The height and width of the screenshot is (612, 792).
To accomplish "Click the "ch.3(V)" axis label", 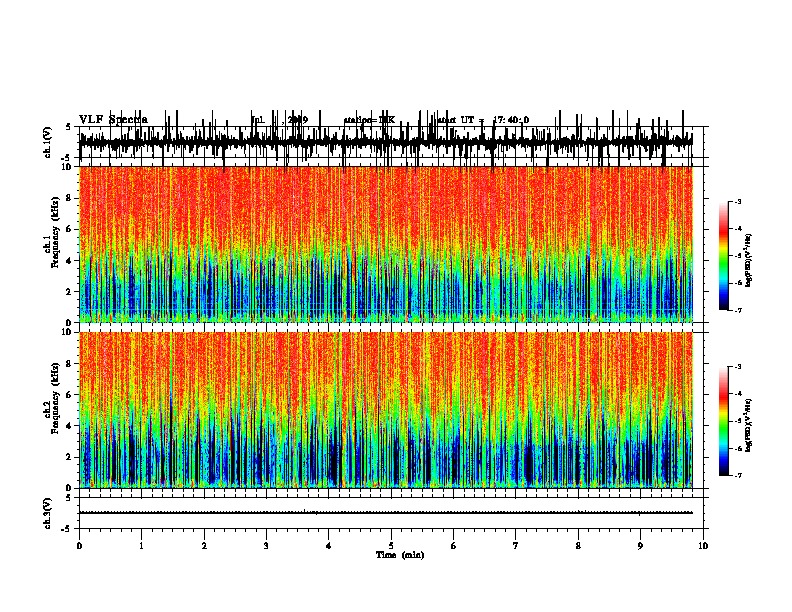I will [47, 513].
